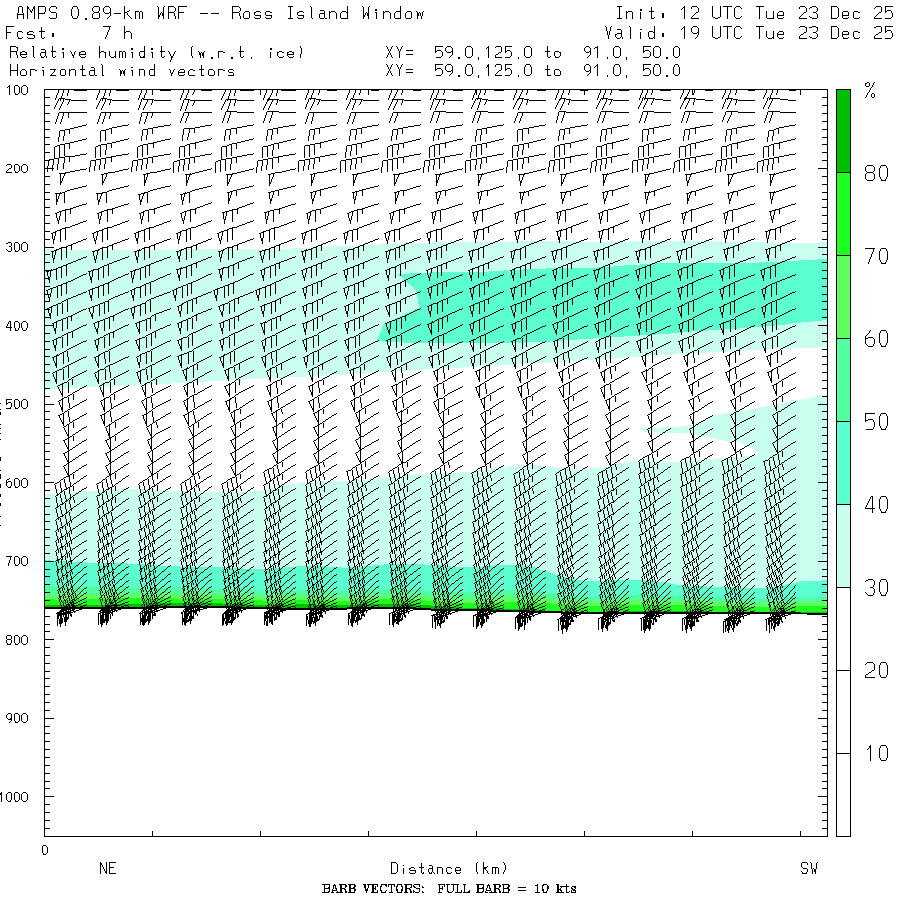The width and height of the screenshot is (900, 900).
Task: Click the Relative humidity (w.r.t. ice) label
Action: point(155,52)
